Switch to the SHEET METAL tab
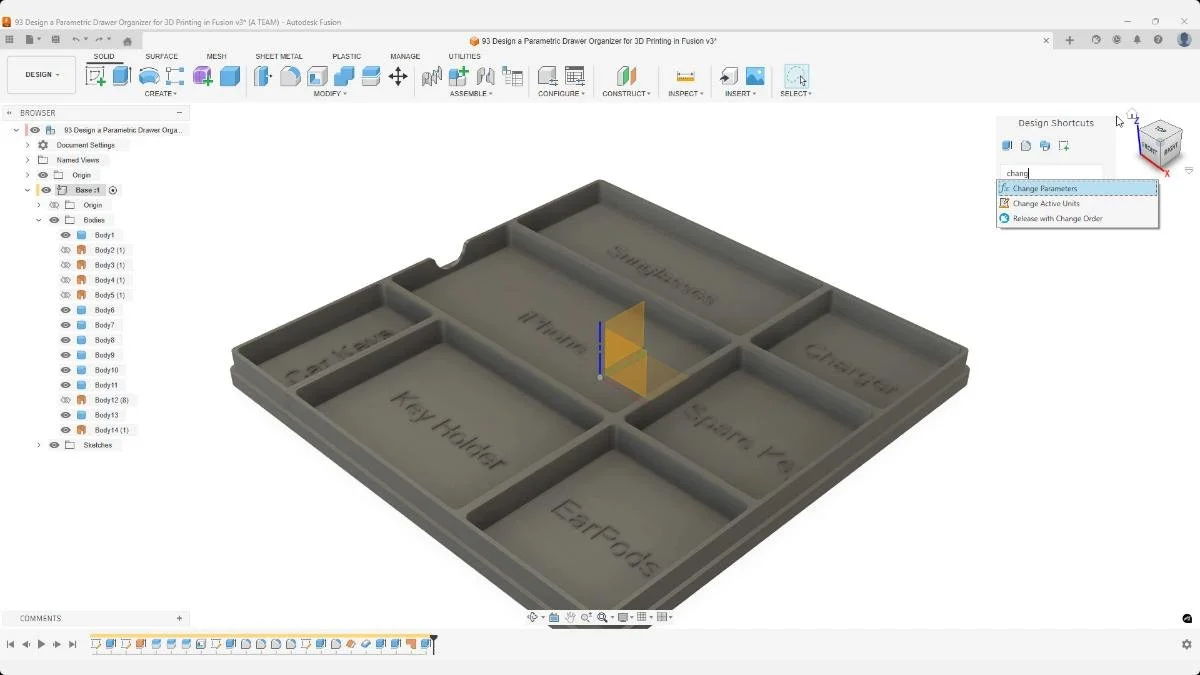The height and width of the screenshot is (675, 1200). click(279, 57)
